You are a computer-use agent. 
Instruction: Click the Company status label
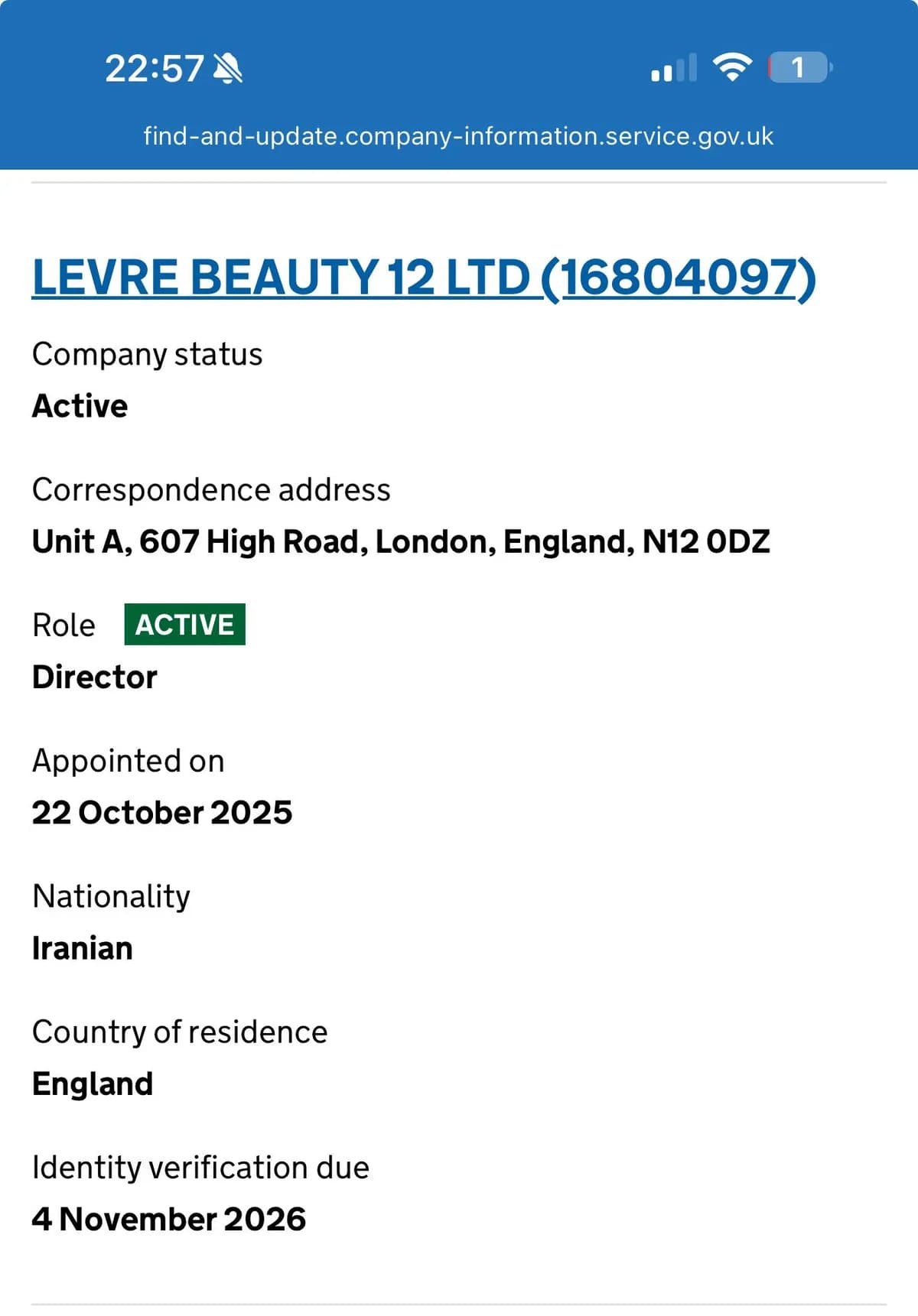[147, 354]
